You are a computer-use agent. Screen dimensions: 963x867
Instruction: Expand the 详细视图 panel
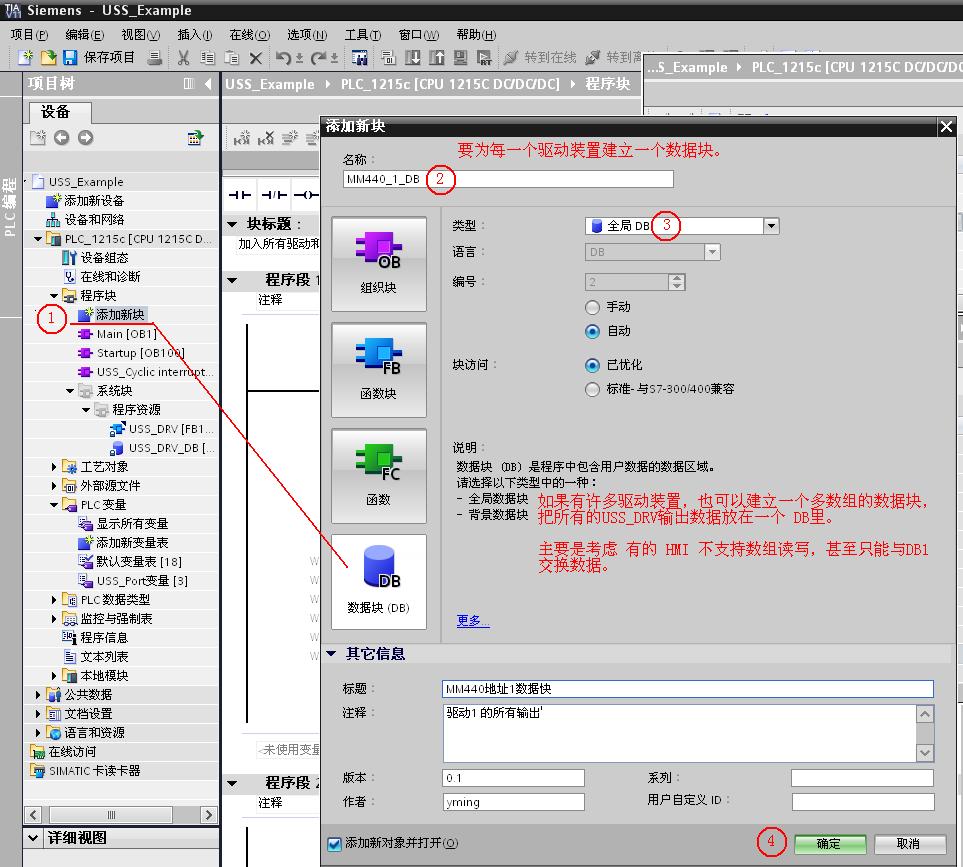click(x=33, y=838)
